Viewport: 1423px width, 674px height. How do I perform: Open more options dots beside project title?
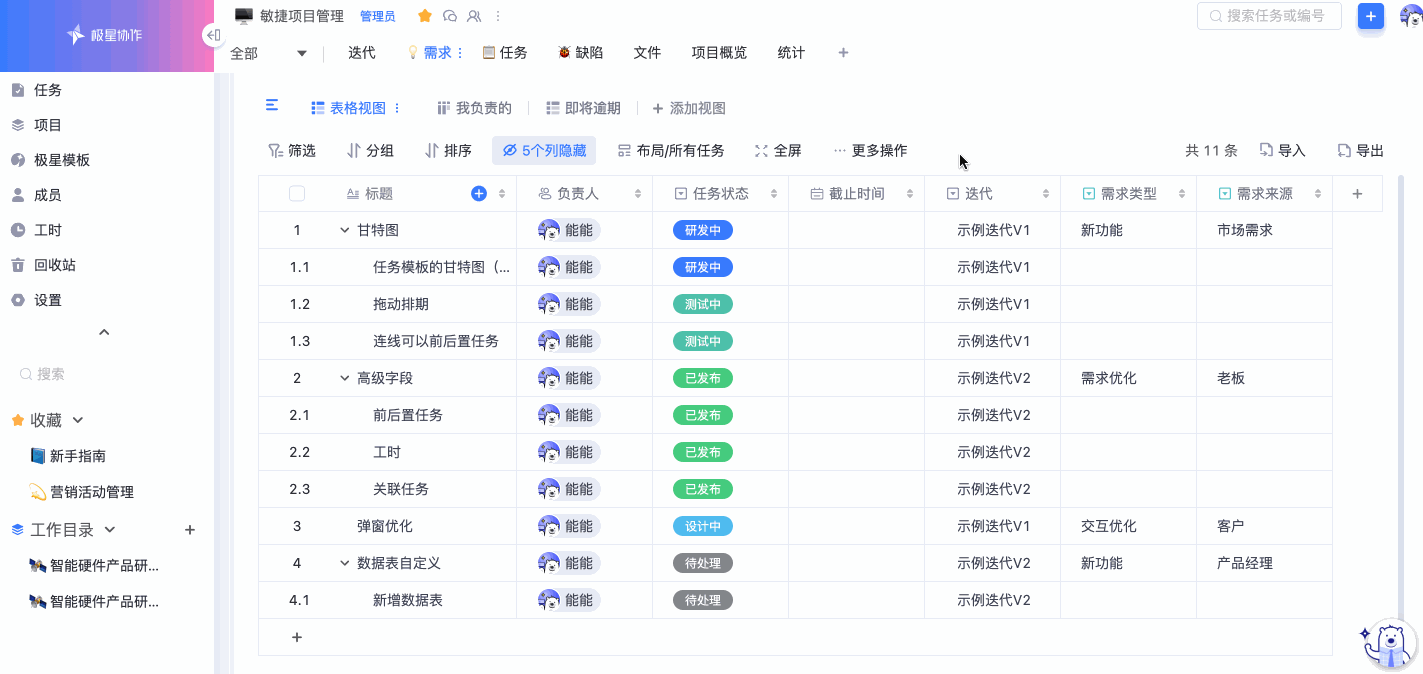tap(498, 16)
